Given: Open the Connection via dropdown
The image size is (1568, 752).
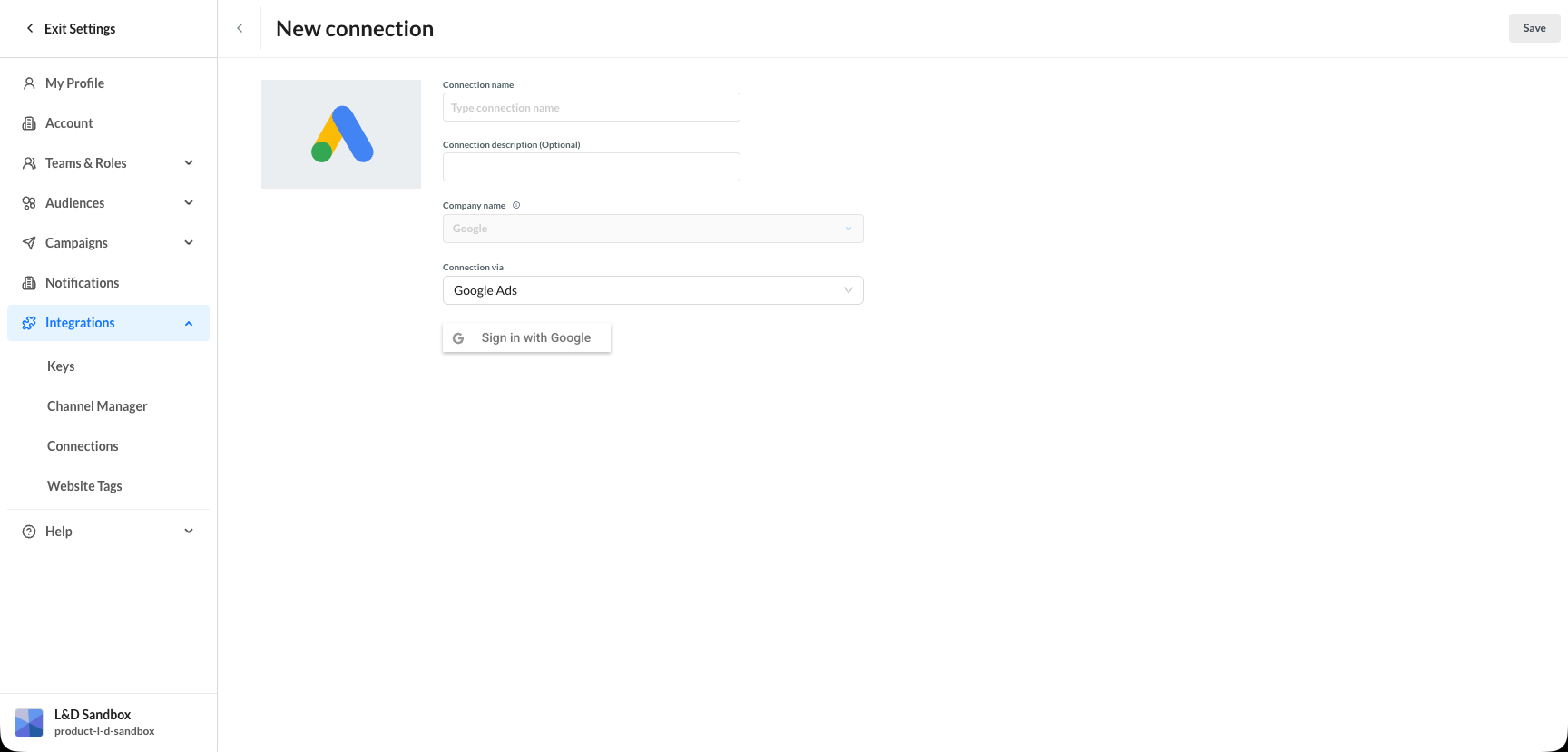Looking at the screenshot, I should coord(652,290).
